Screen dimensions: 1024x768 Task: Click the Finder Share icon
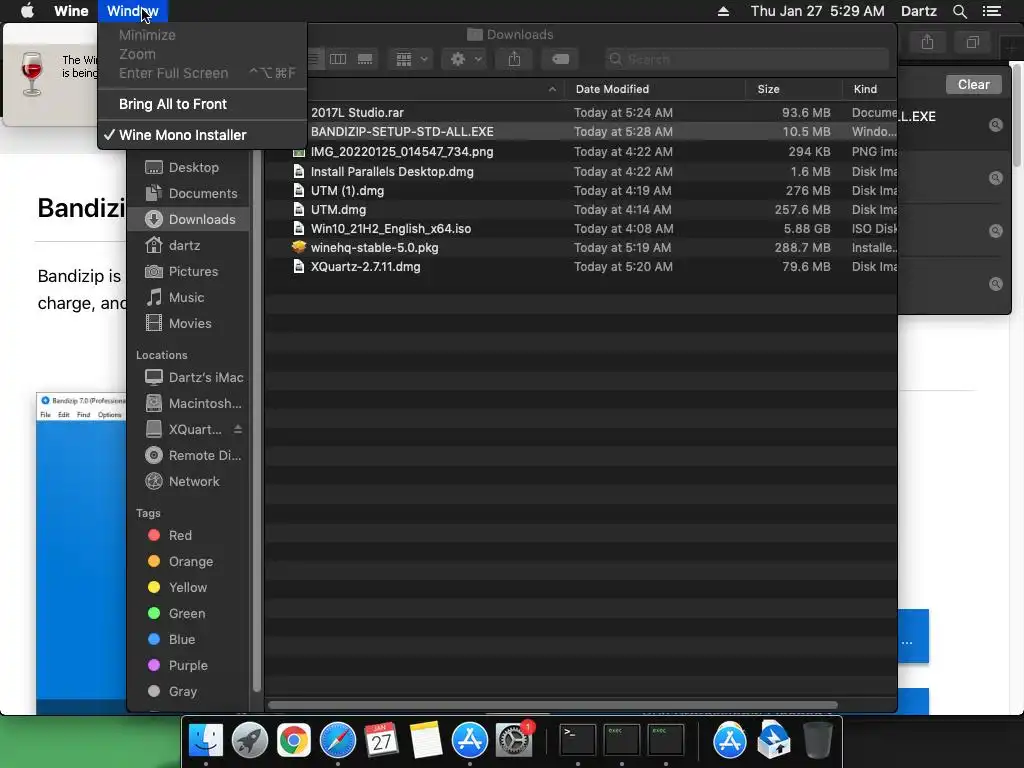coord(515,59)
